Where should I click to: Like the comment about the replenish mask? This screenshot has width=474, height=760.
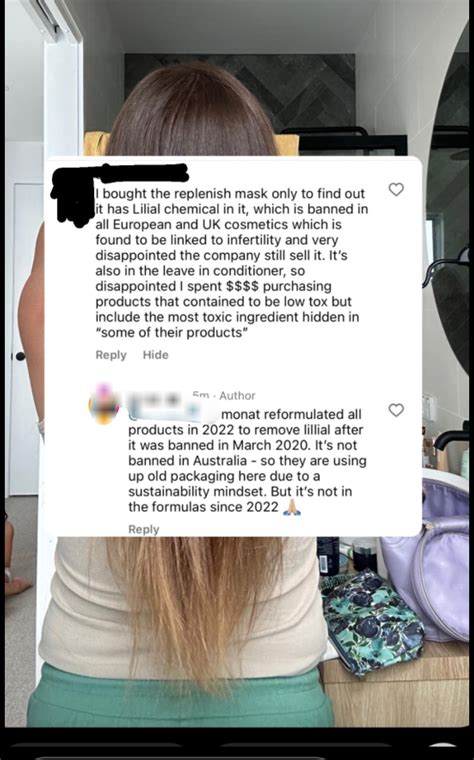pos(396,190)
